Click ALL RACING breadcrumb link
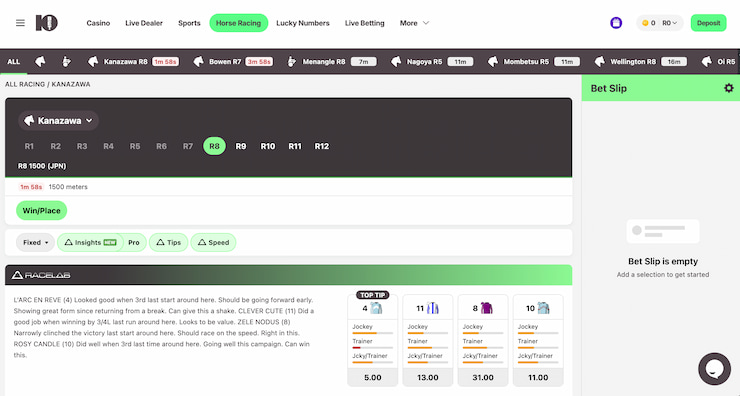This screenshot has height=396, width=740. pyautogui.click(x=25, y=84)
